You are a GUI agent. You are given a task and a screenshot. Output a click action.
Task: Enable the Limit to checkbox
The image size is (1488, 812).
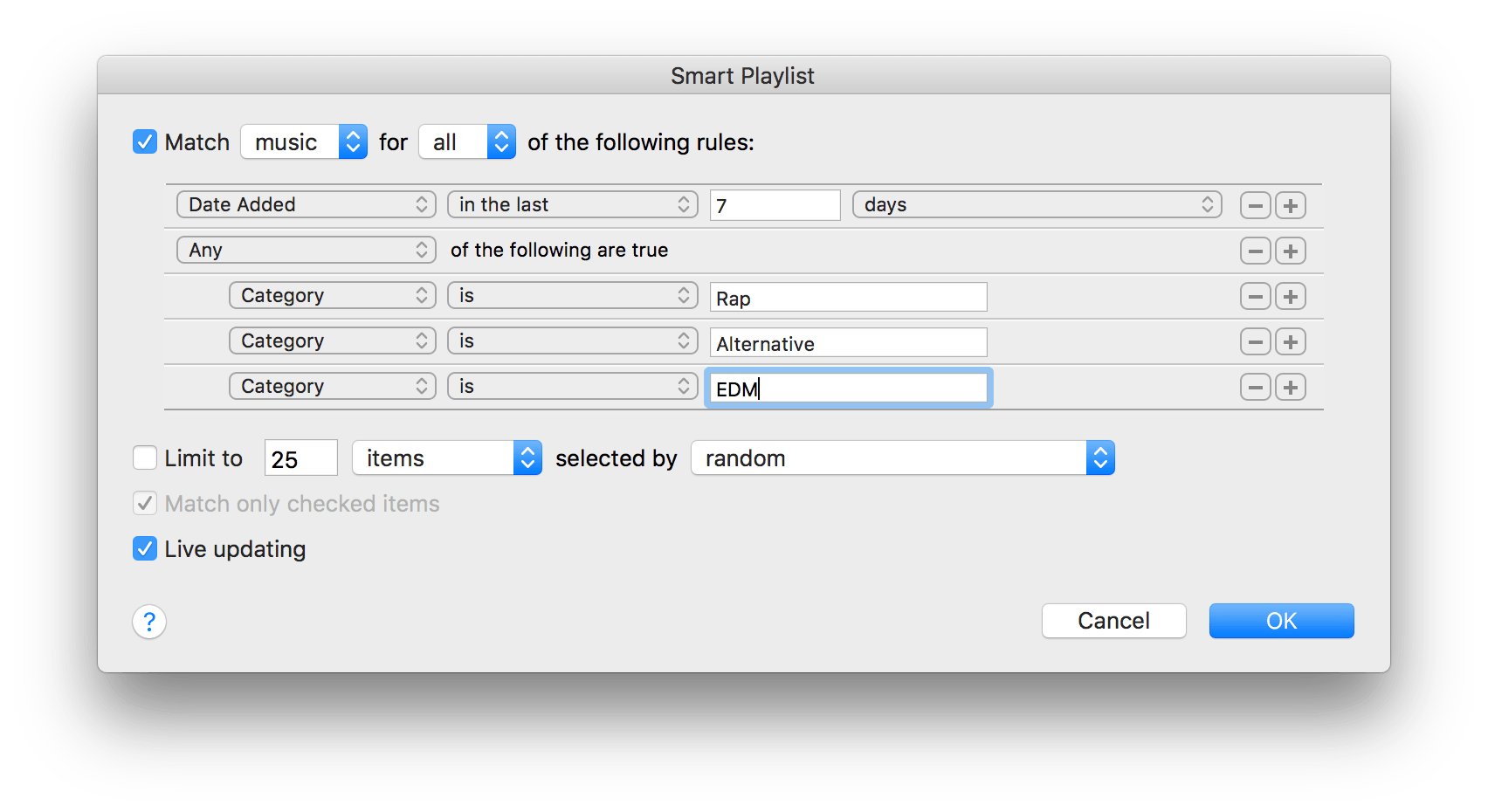pos(145,458)
